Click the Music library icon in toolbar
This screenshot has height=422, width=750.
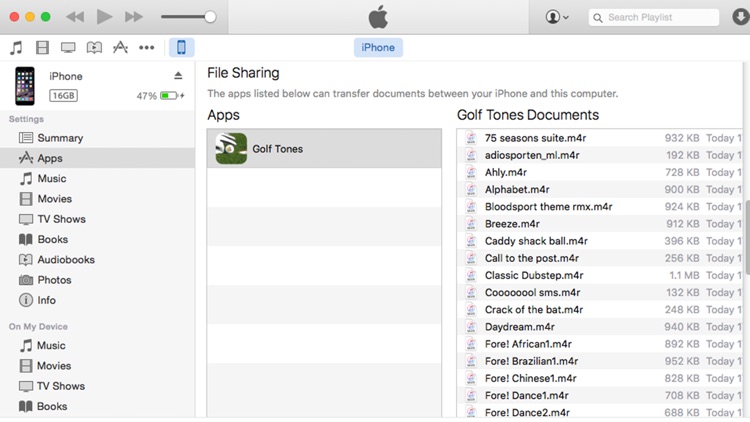[x=16, y=47]
